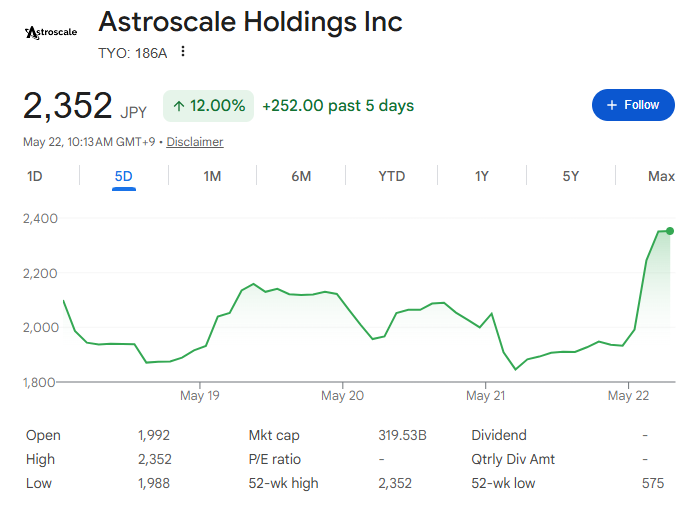Image resolution: width=694 pixels, height=513 pixels.
Task: Click the '+252.00 past 5 days' text
Action: tap(338, 106)
